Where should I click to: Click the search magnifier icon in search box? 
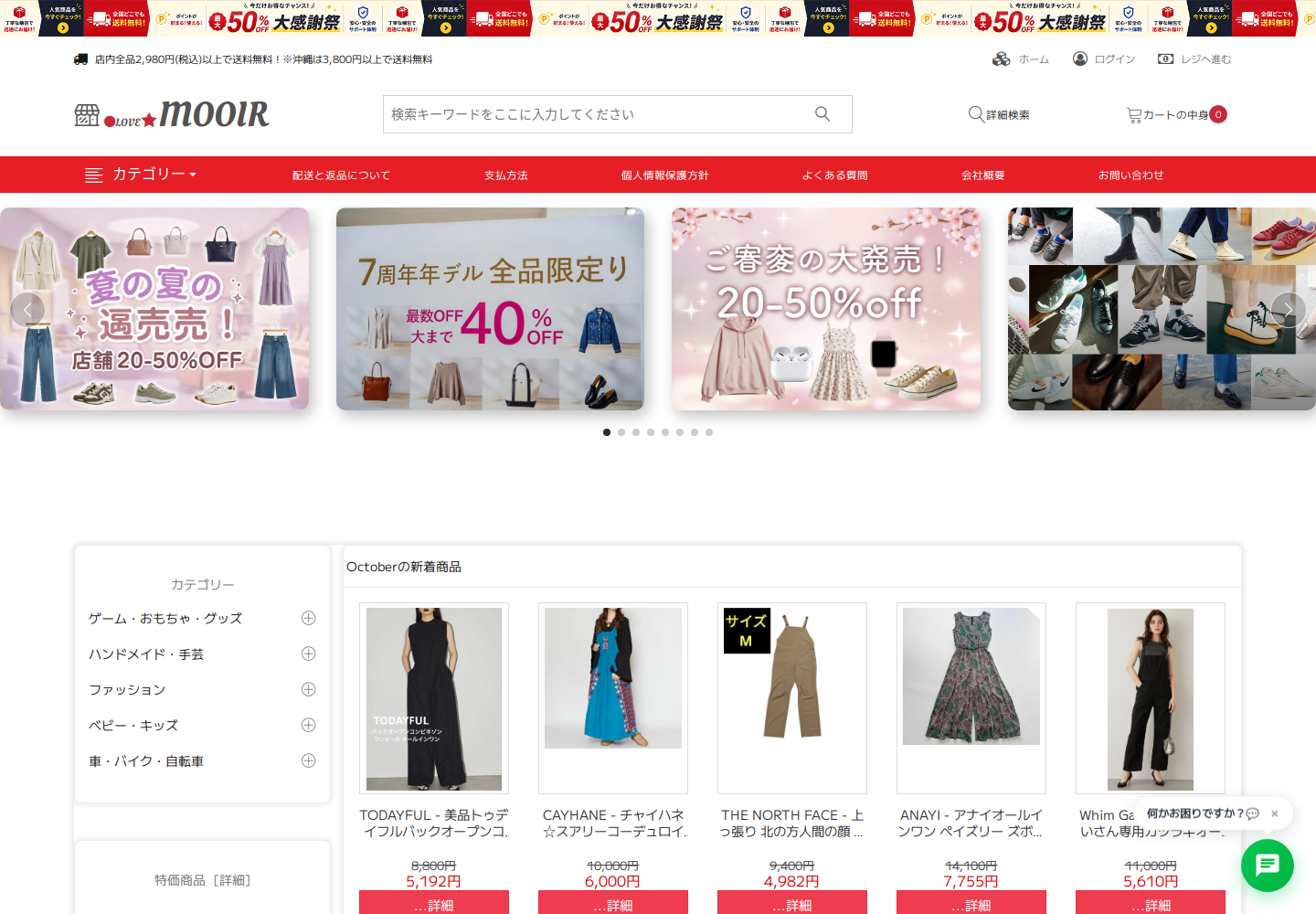click(x=822, y=114)
